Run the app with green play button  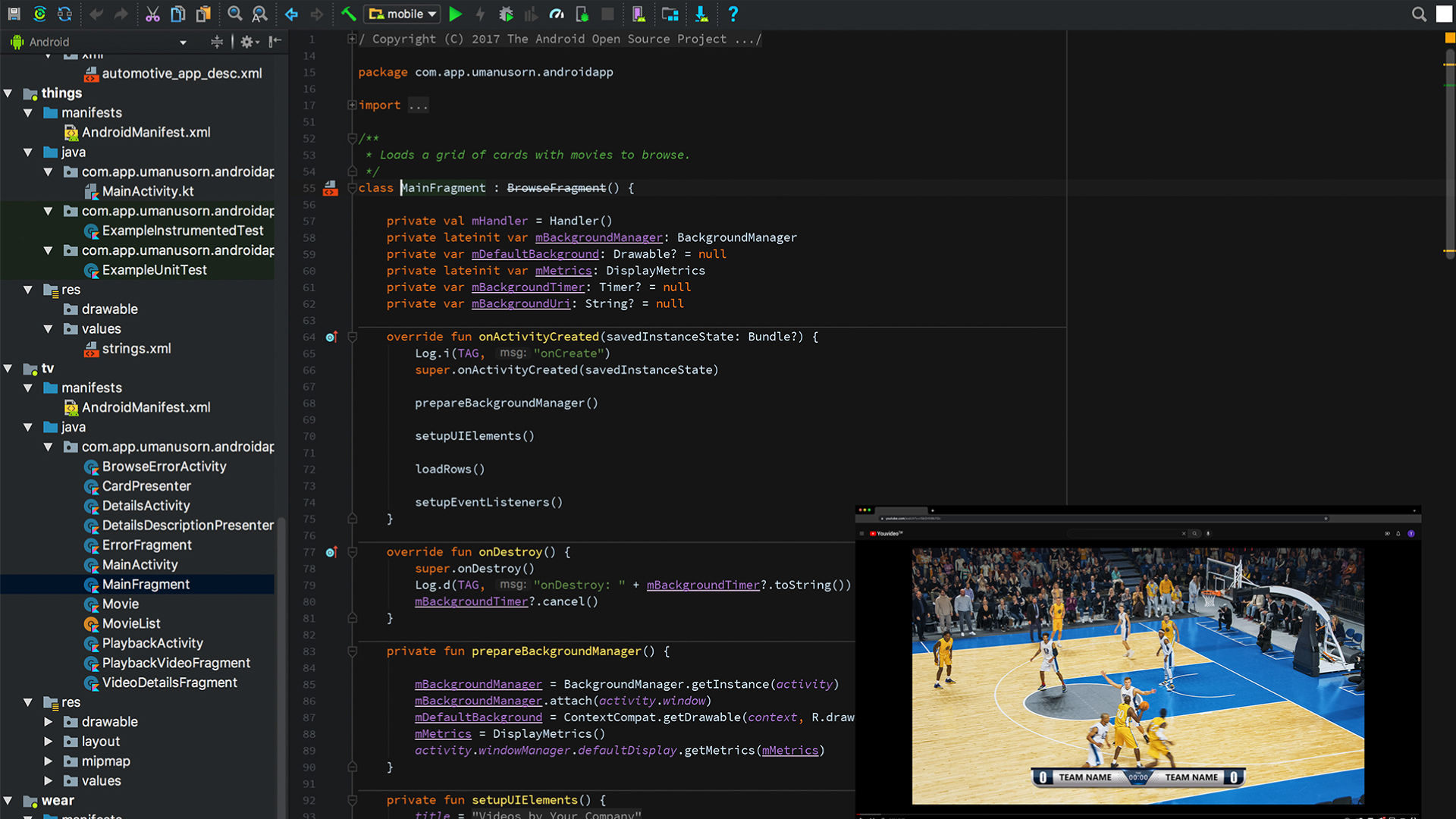pyautogui.click(x=455, y=14)
